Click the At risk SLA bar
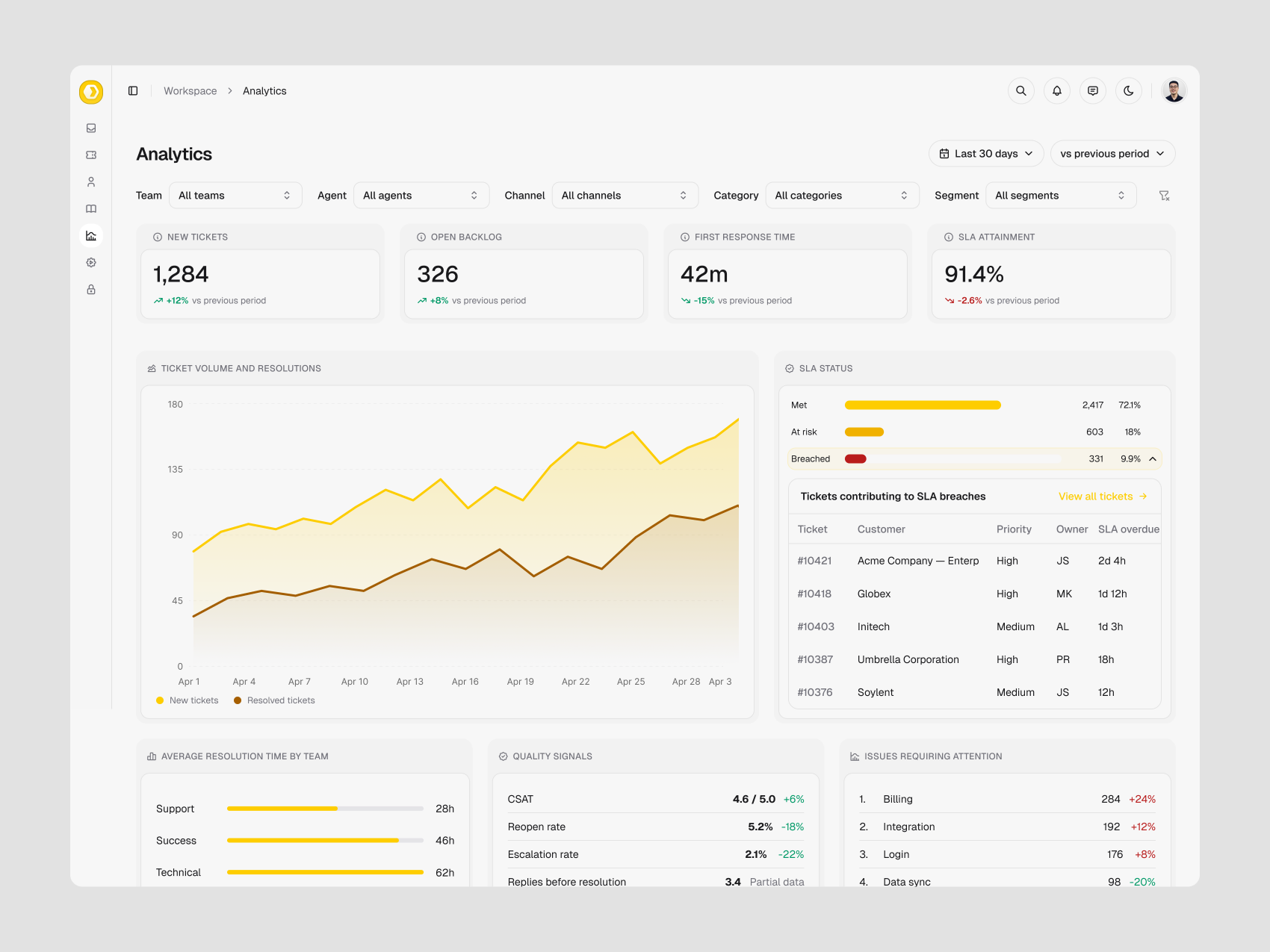 tap(864, 432)
